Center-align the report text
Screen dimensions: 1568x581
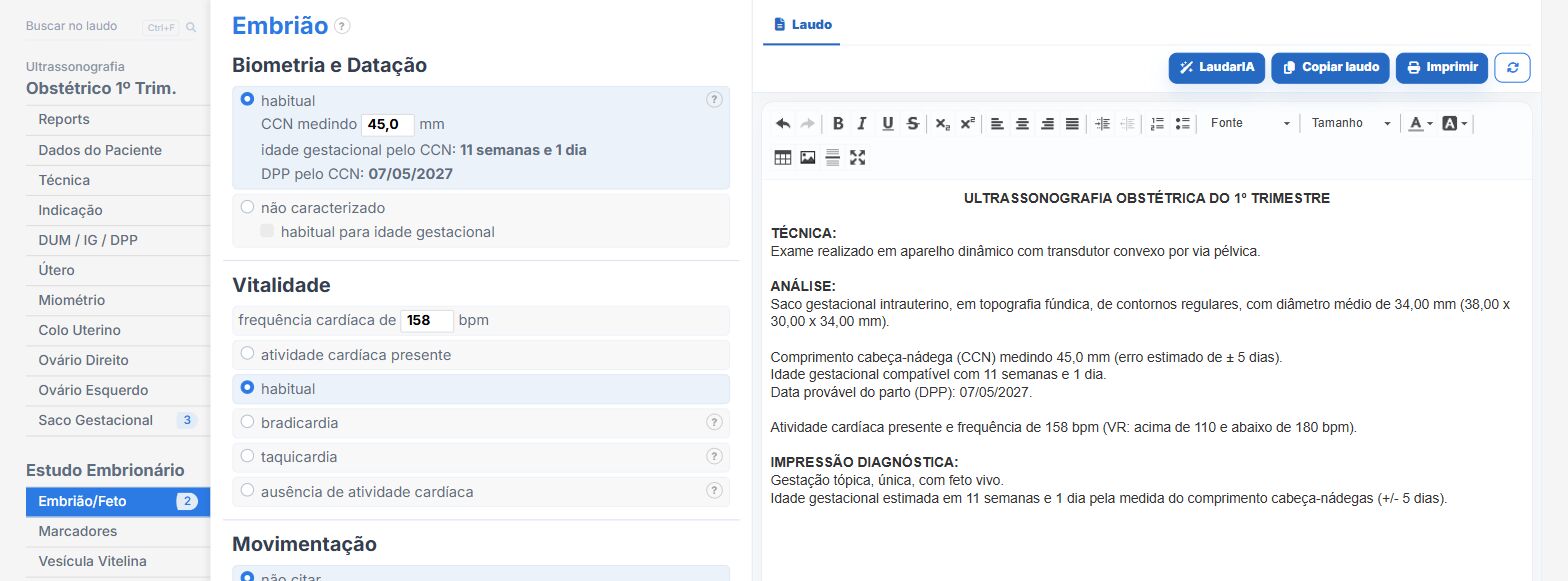[x=1022, y=124]
